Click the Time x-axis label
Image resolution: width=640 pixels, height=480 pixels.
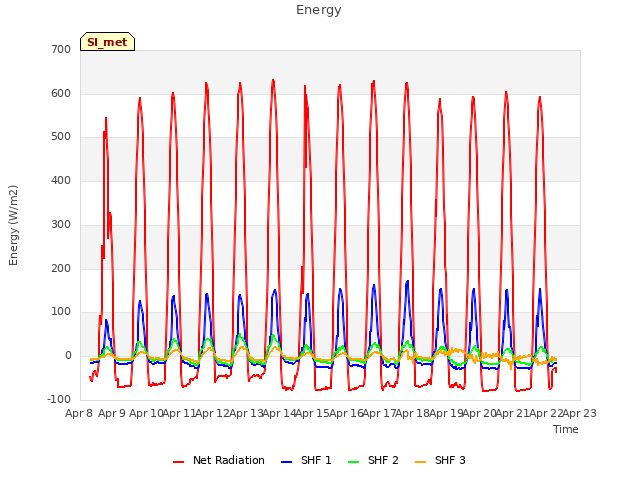[566, 429]
